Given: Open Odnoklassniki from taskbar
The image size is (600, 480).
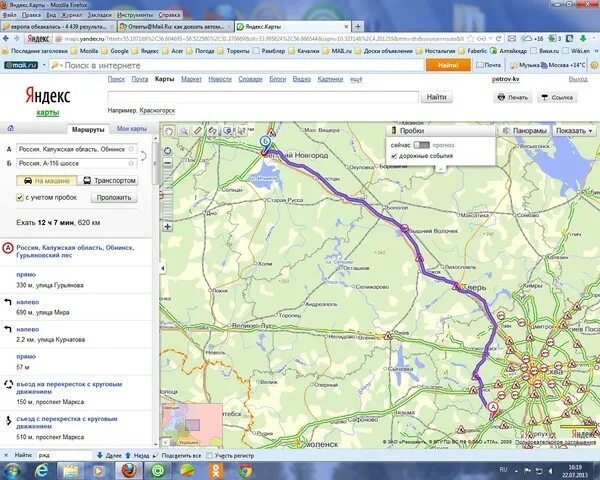Looking at the screenshot, I should (216, 470).
